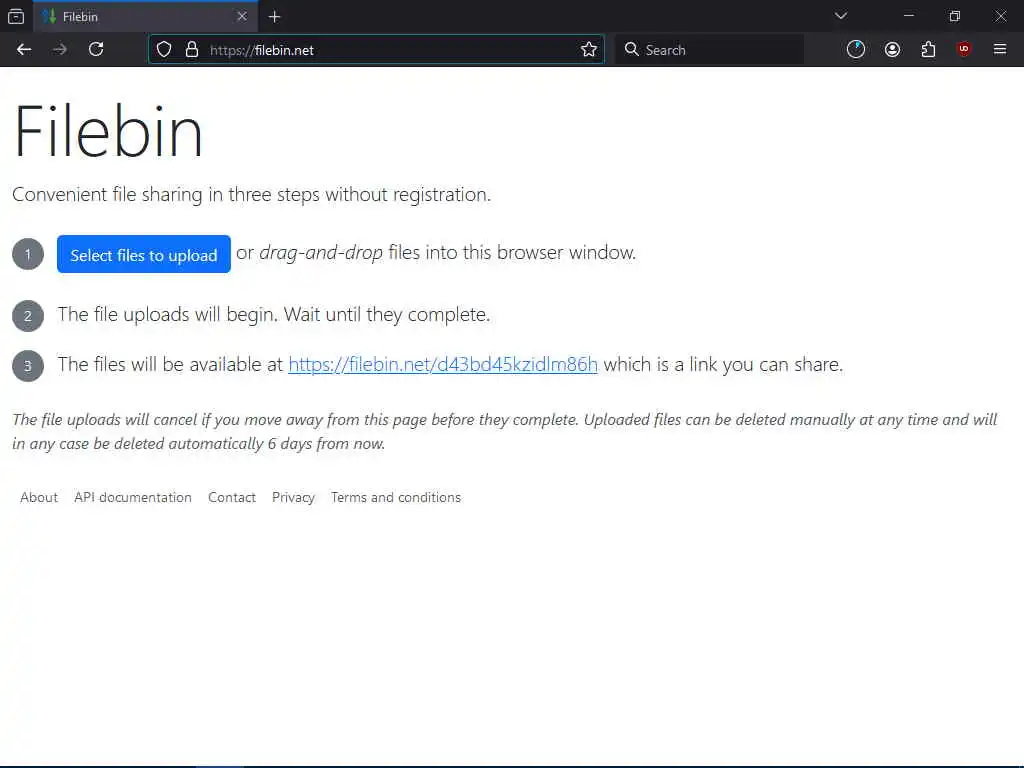The image size is (1024, 768).
Task: Click the filebin.net address bar
Action: pyautogui.click(x=376, y=50)
